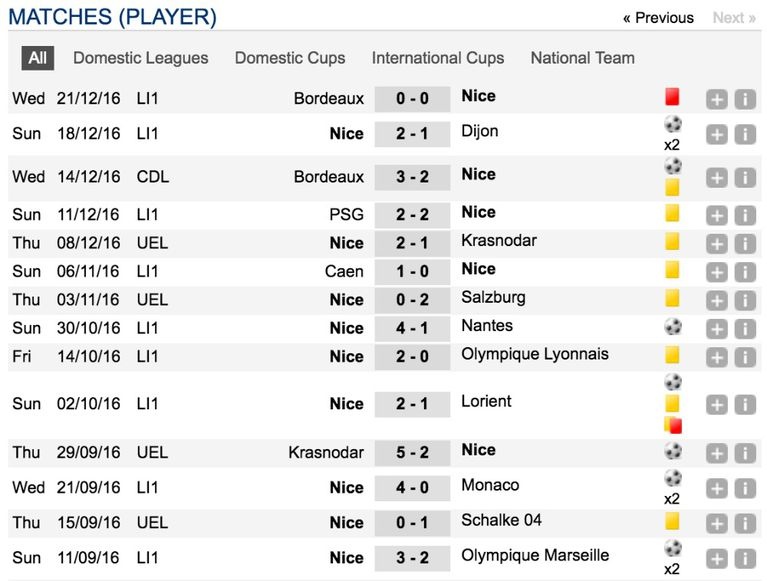Click the yellow card icon for PSG vs Nice
The image size is (767, 581).
pyautogui.click(x=672, y=212)
